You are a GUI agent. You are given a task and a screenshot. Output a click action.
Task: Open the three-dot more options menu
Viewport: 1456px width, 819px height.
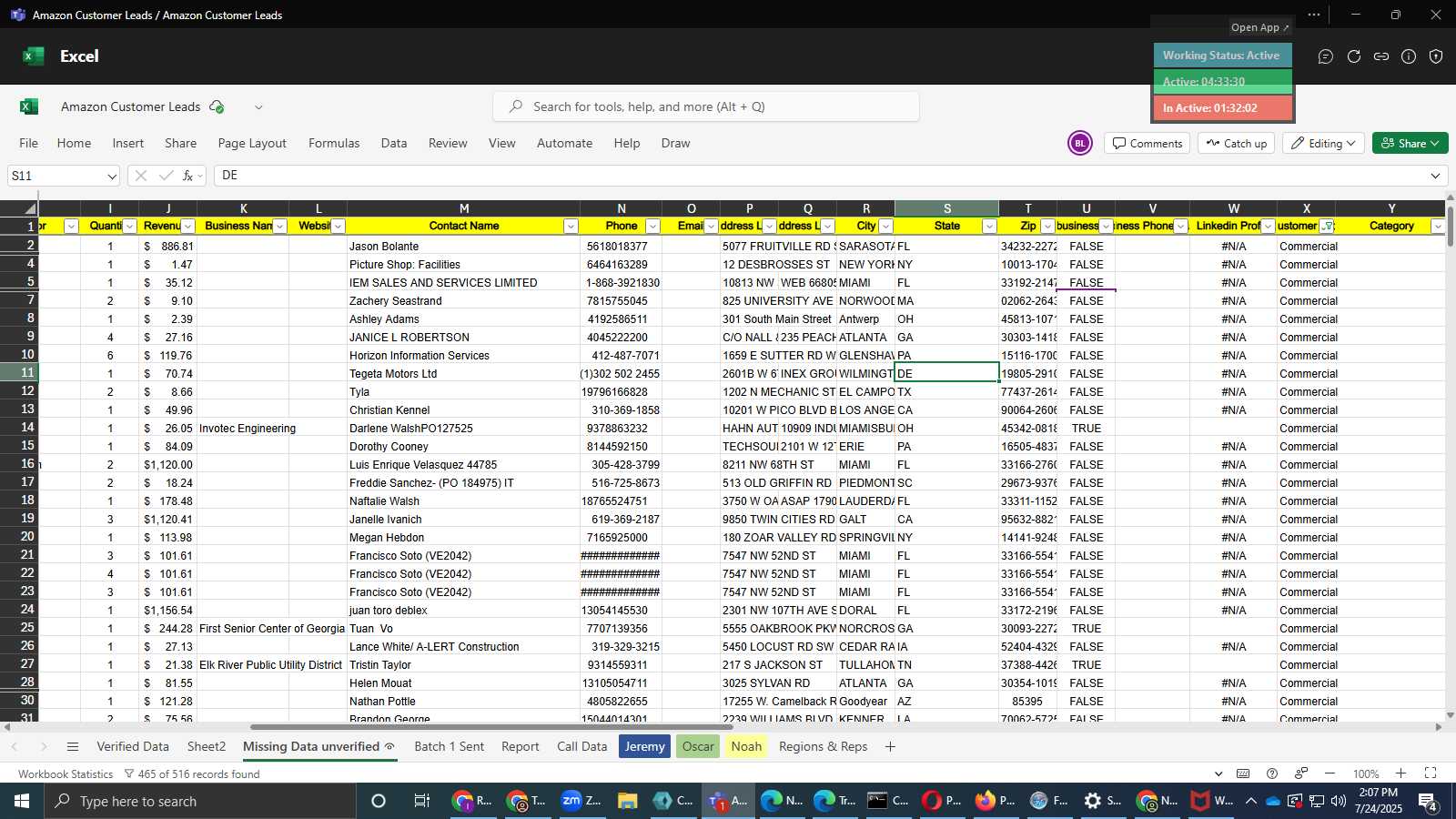(1314, 15)
